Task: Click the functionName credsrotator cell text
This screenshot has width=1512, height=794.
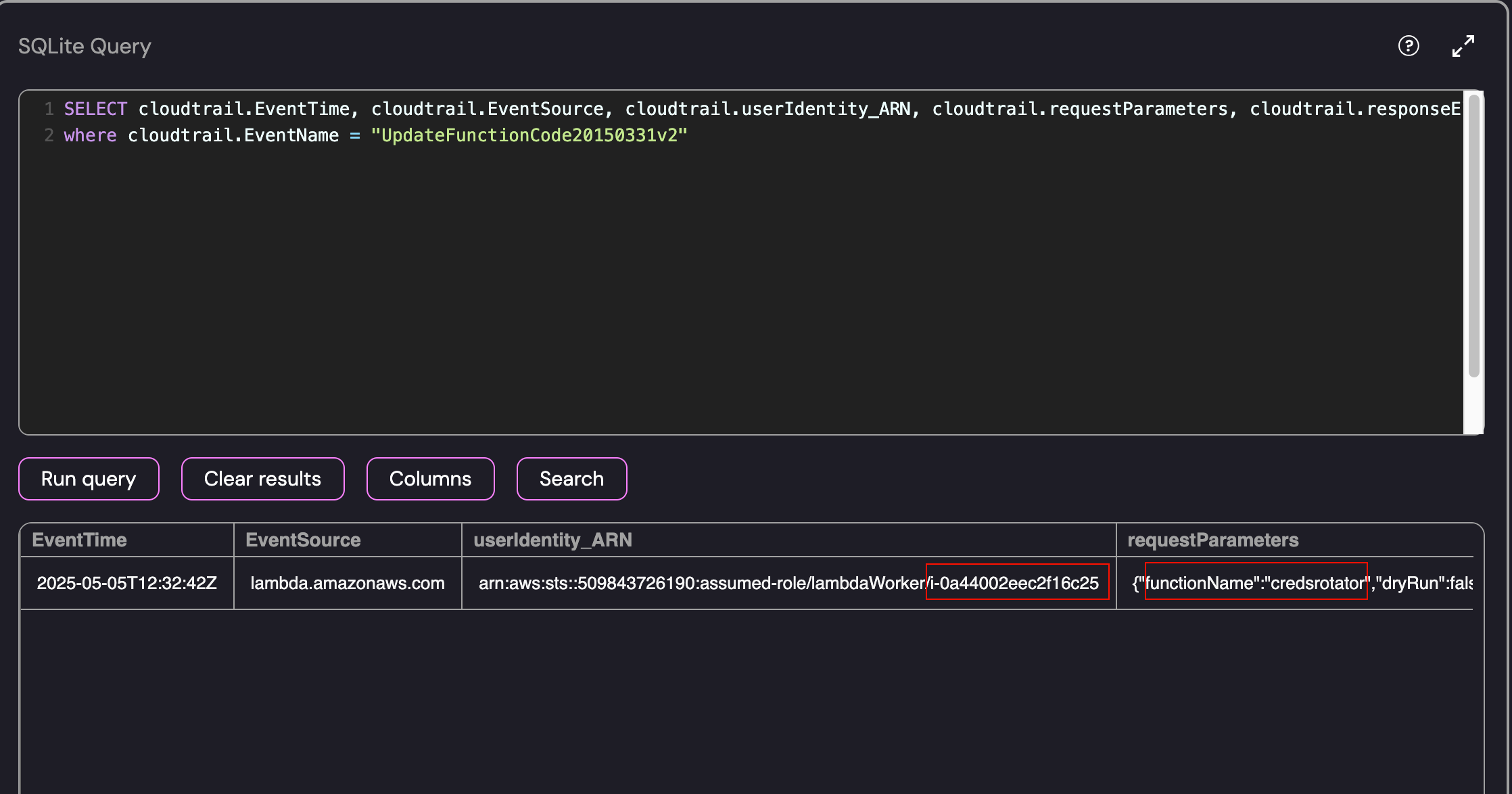Action: 1256,582
